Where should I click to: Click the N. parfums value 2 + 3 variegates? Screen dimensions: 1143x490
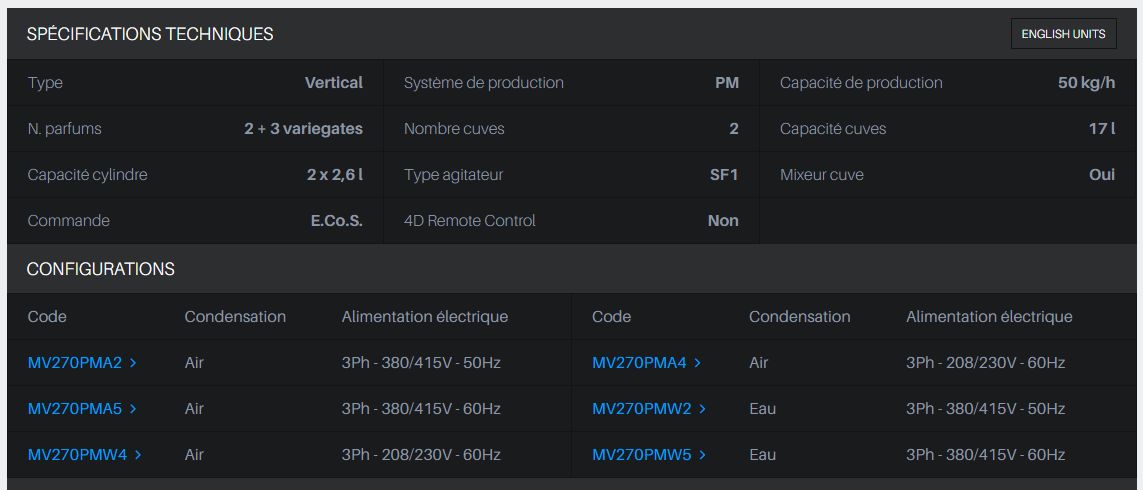303,129
